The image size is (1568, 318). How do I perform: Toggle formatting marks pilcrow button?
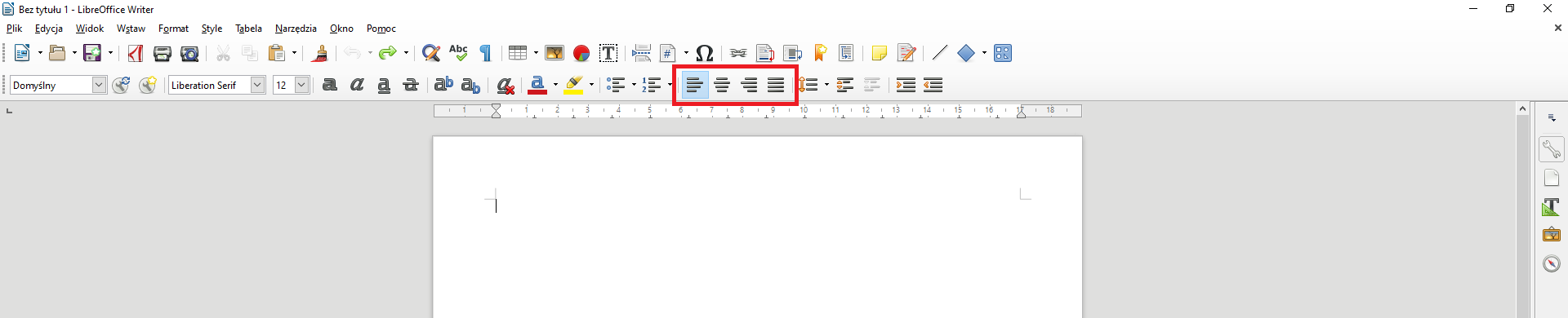(x=485, y=53)
